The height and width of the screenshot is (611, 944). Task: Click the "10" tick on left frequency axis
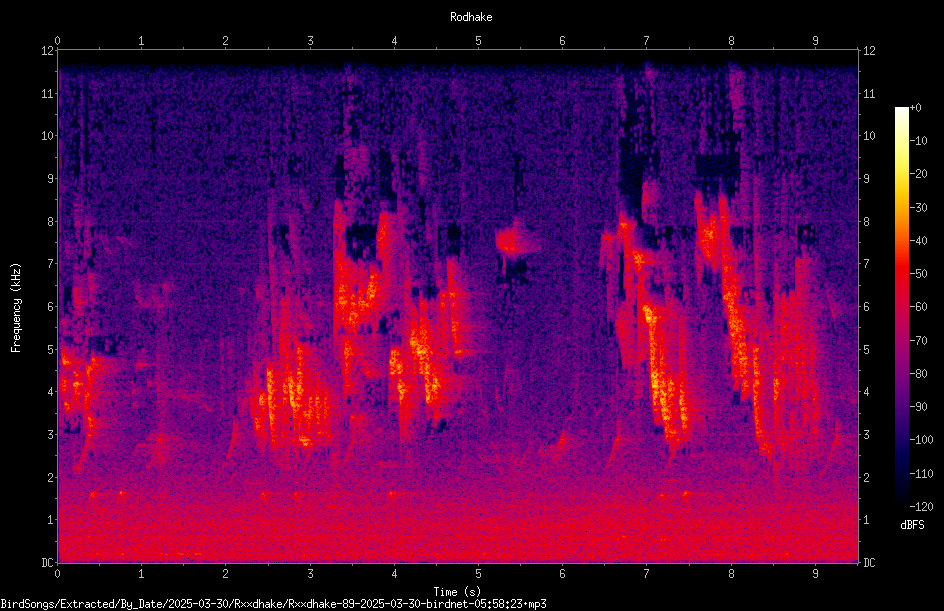[x=48, y=136]
